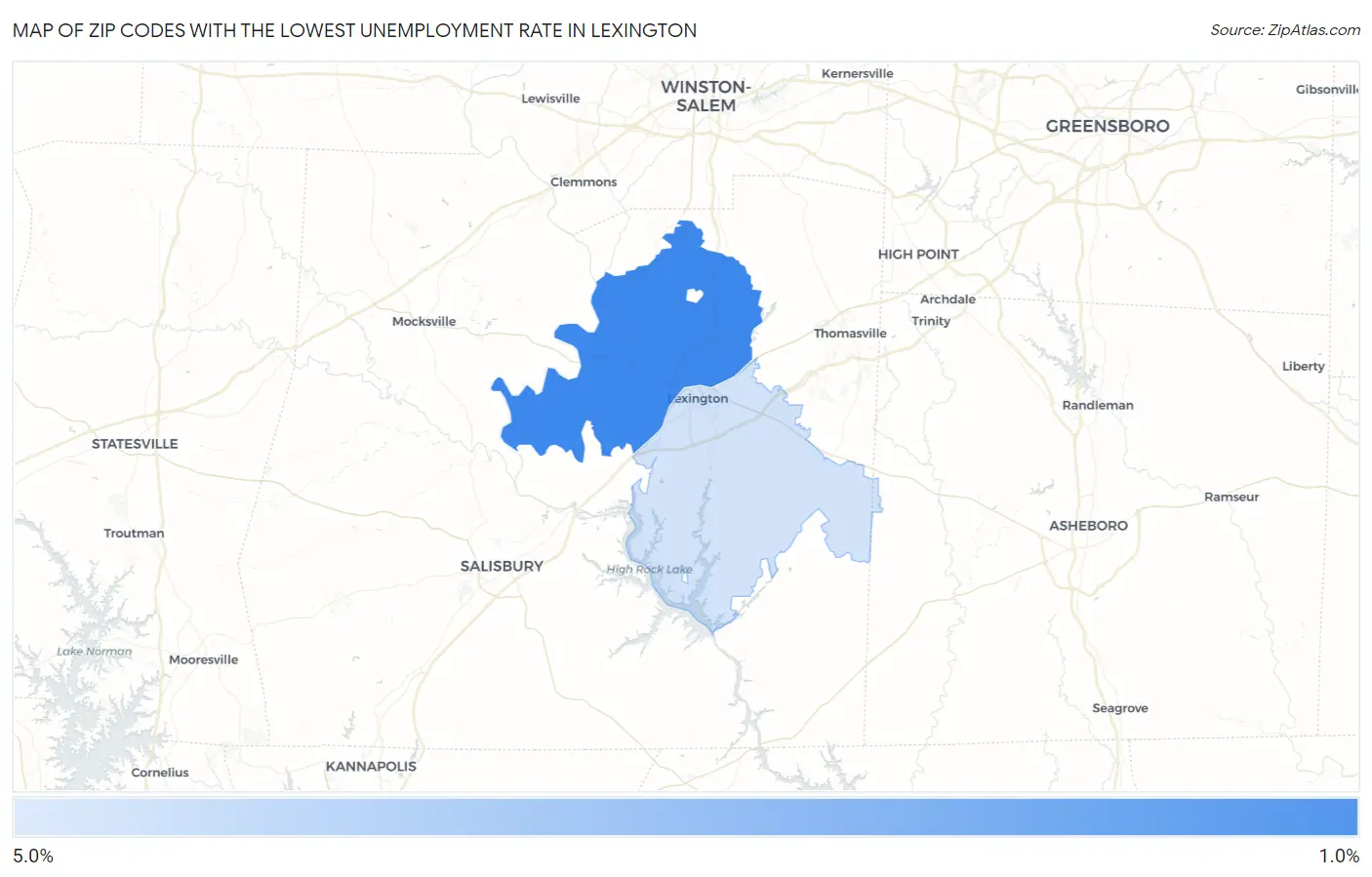Click the white enclave hole inside dark region

pos(695,296)
